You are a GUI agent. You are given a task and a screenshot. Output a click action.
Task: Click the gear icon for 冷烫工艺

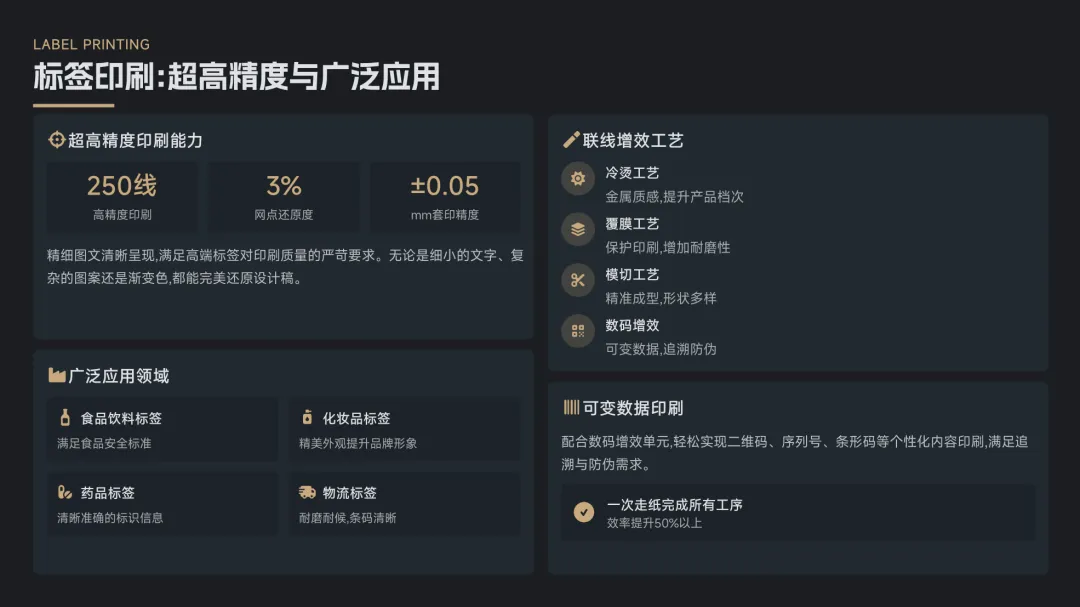578,179
